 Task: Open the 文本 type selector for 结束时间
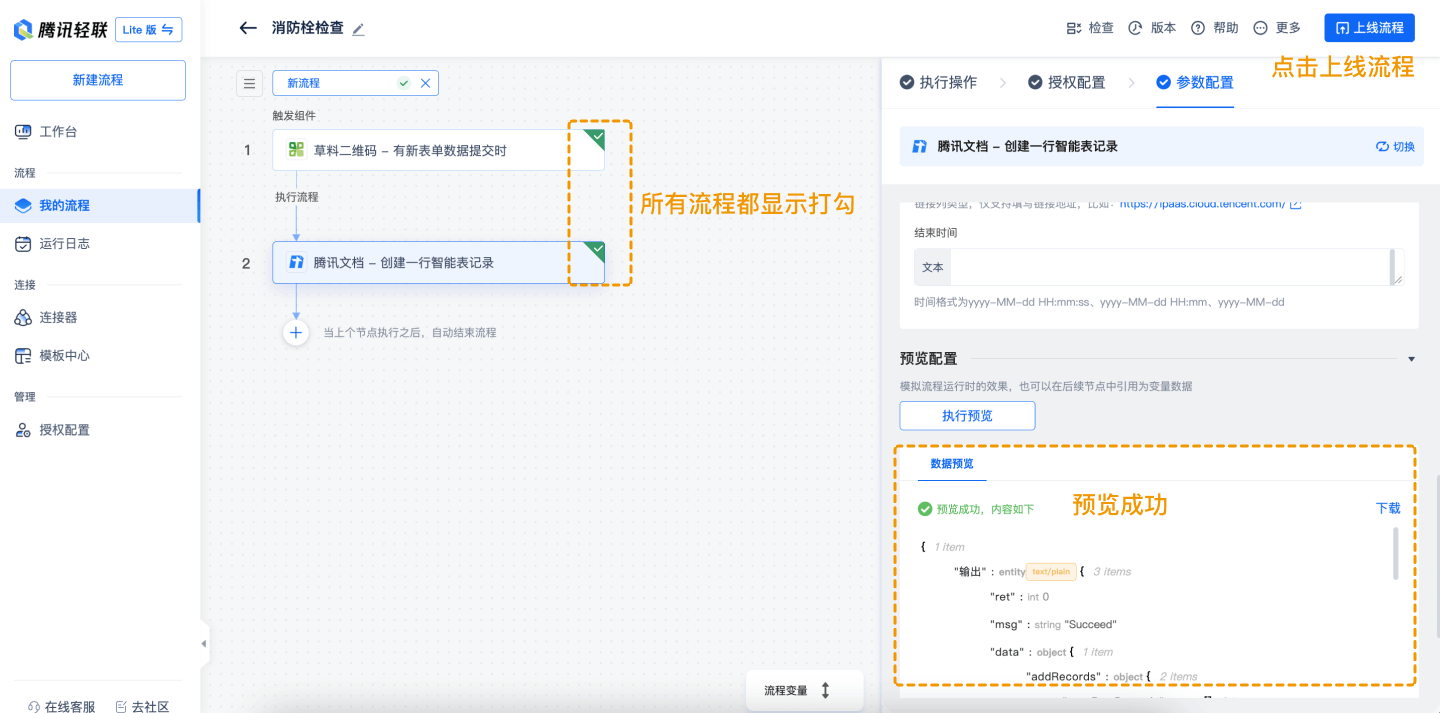tap(933, 267)
